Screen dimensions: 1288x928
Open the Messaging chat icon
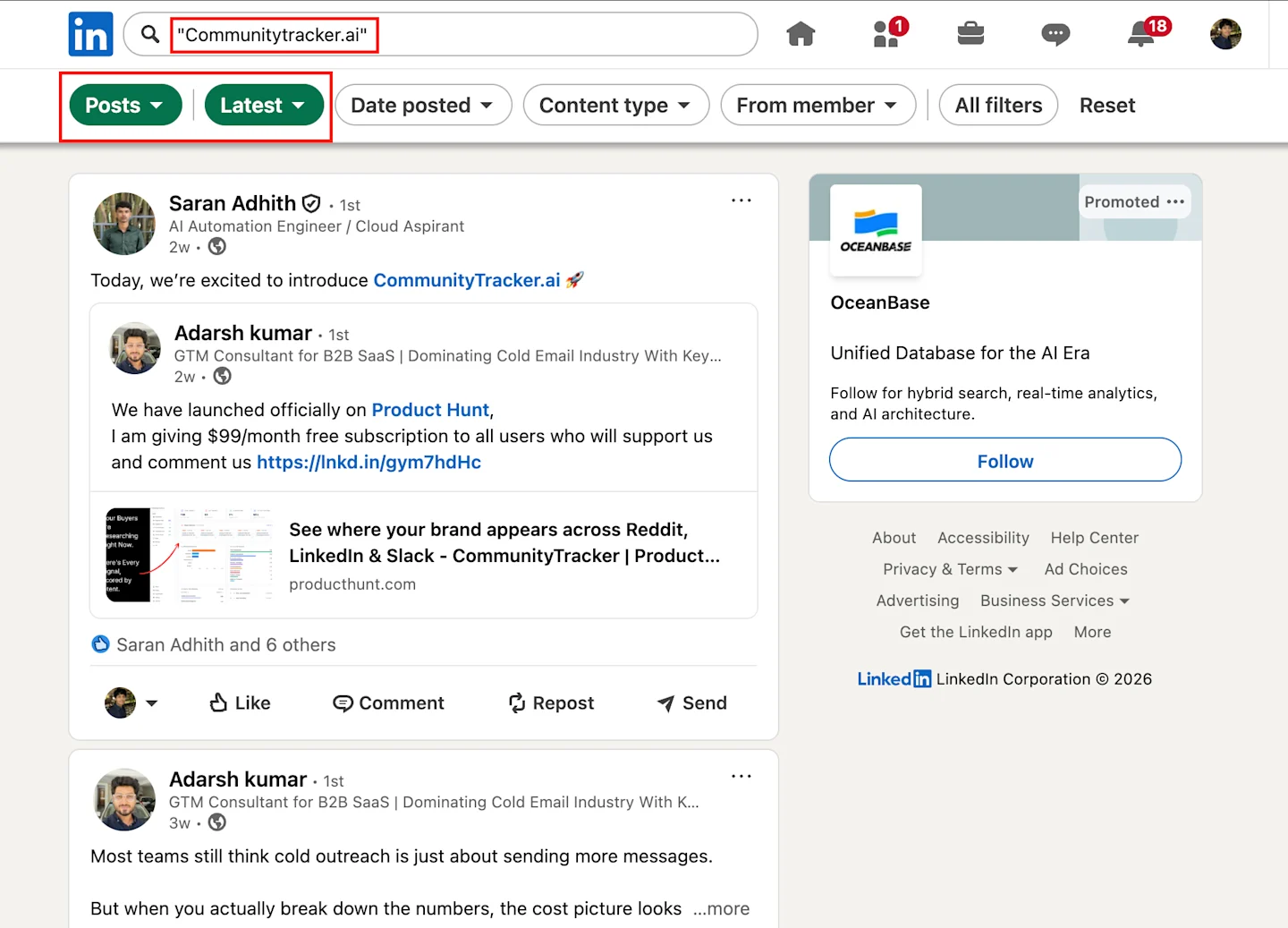coord(1055,34)
